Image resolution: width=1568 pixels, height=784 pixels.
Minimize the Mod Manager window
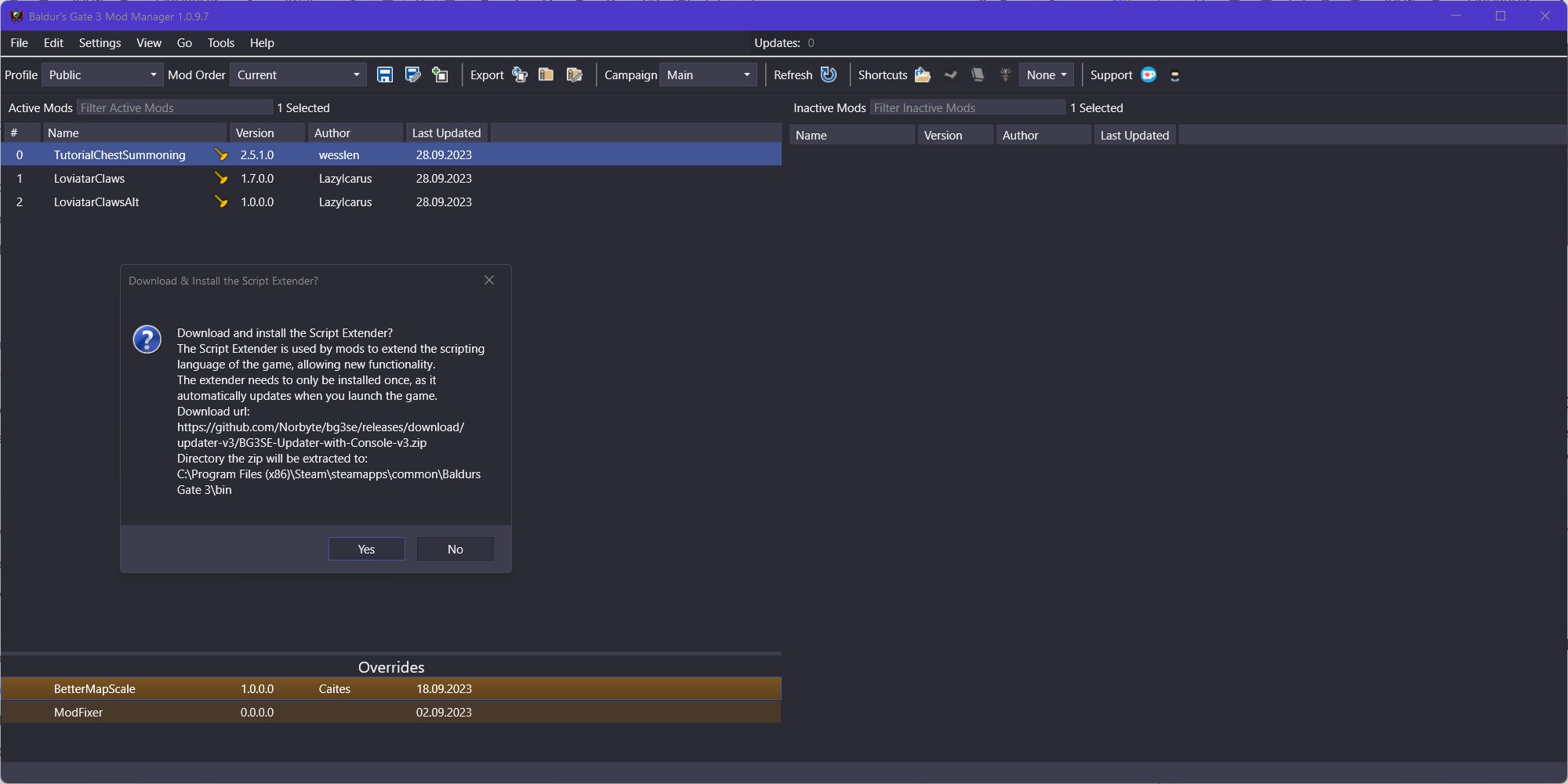coord(1456,16)
